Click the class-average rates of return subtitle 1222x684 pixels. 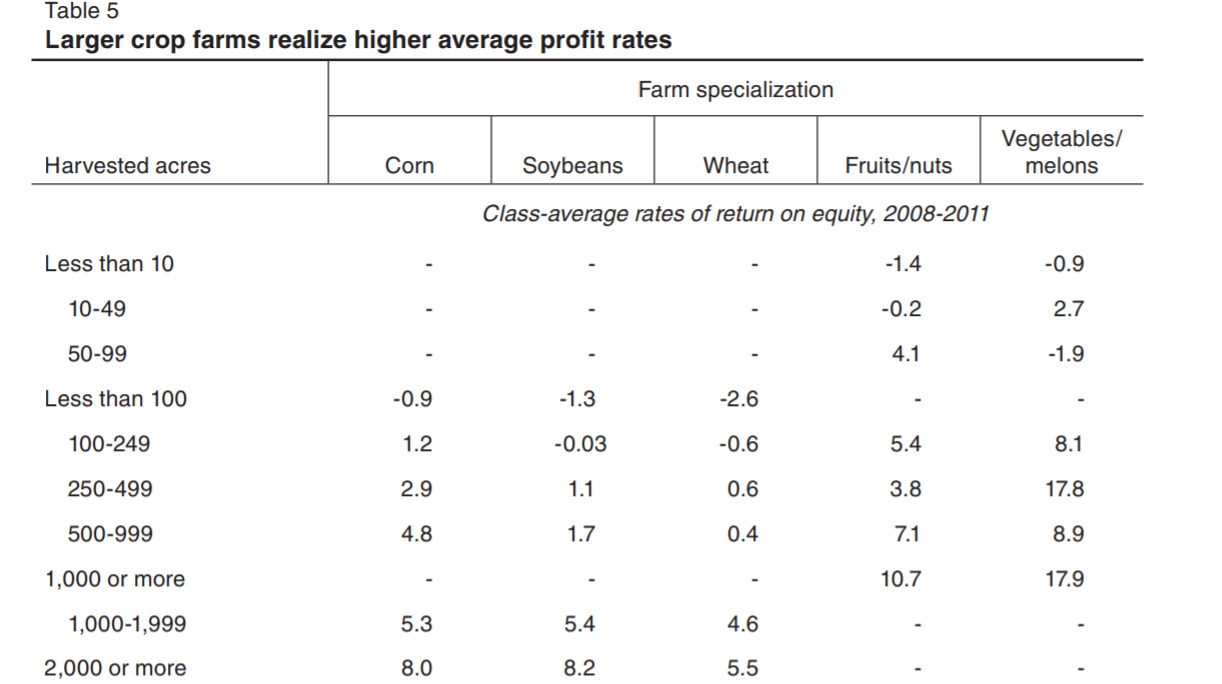(x=735, y=214)
